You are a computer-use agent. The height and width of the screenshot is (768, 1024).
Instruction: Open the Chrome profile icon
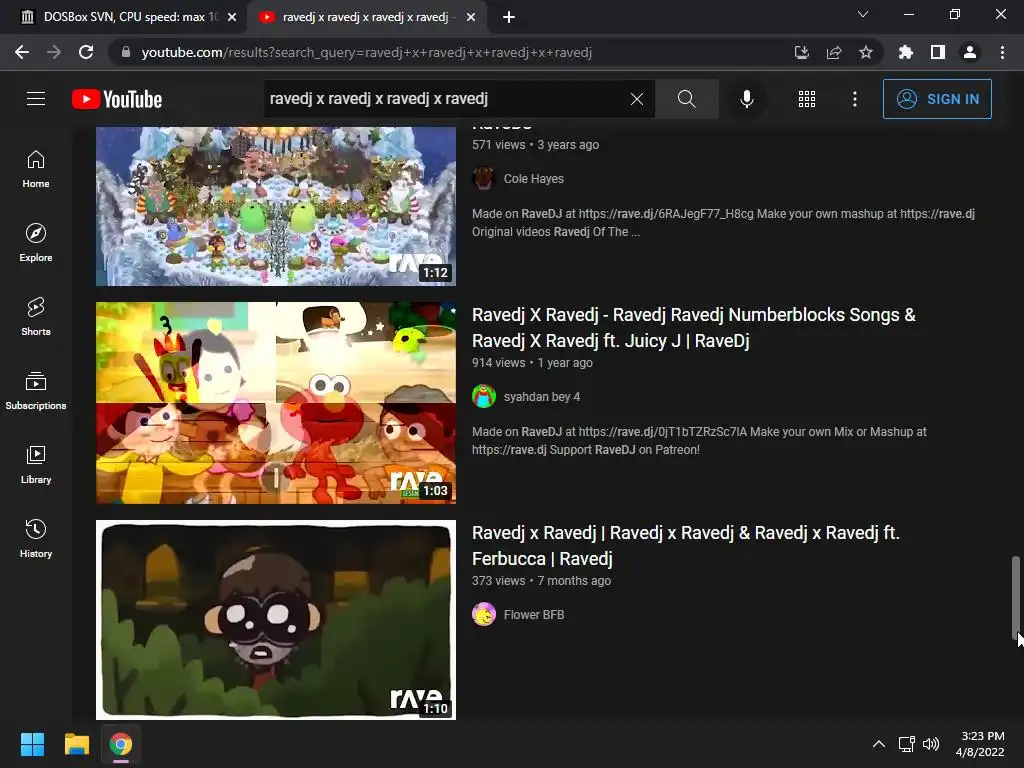coord(970,52)
